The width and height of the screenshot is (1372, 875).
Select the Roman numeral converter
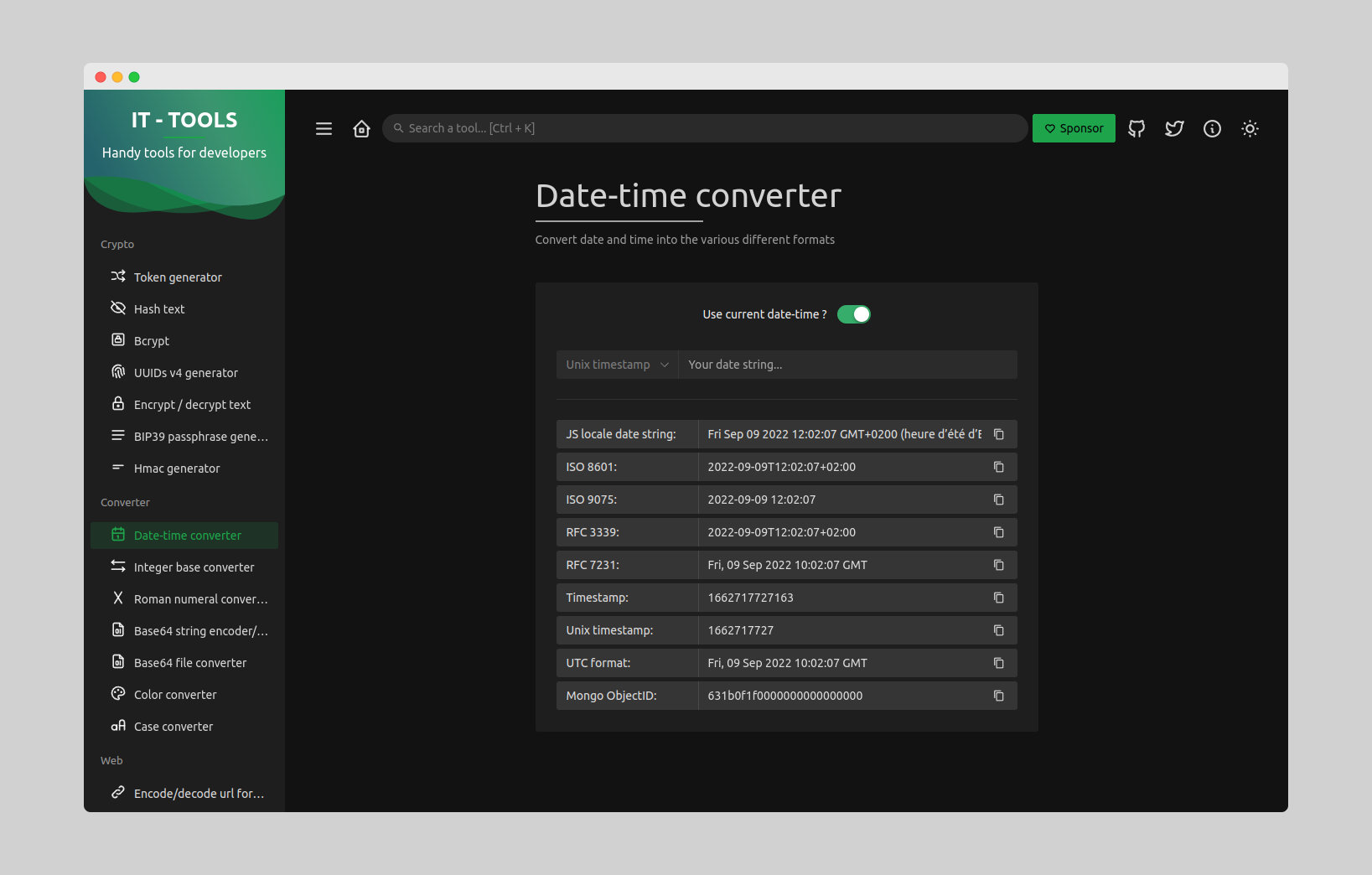tap(201, 598)
